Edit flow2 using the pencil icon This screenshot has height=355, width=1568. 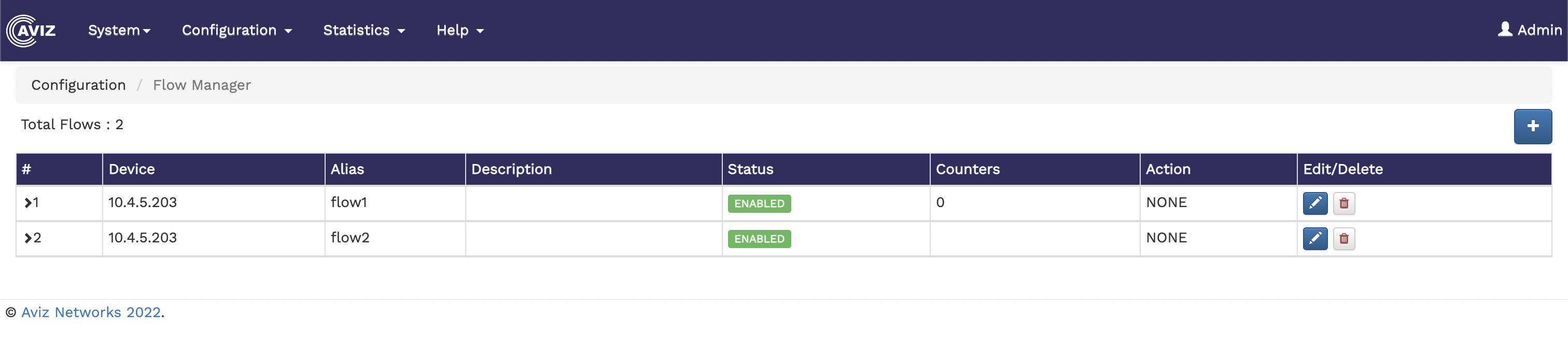pyautogui.click(x=1314, y=239)
